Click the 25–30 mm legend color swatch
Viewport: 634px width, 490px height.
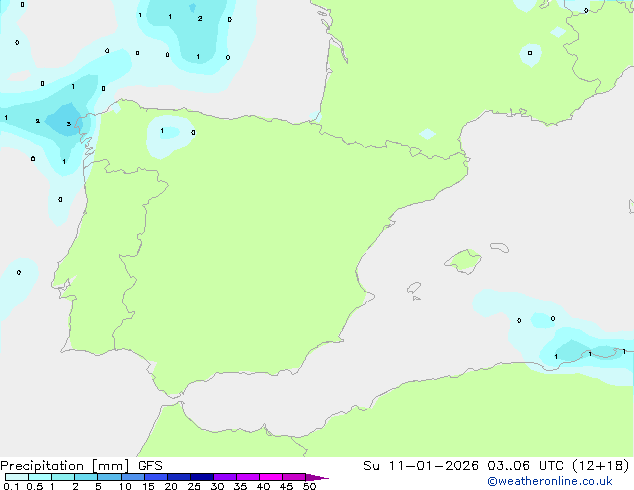pos(202,477)
